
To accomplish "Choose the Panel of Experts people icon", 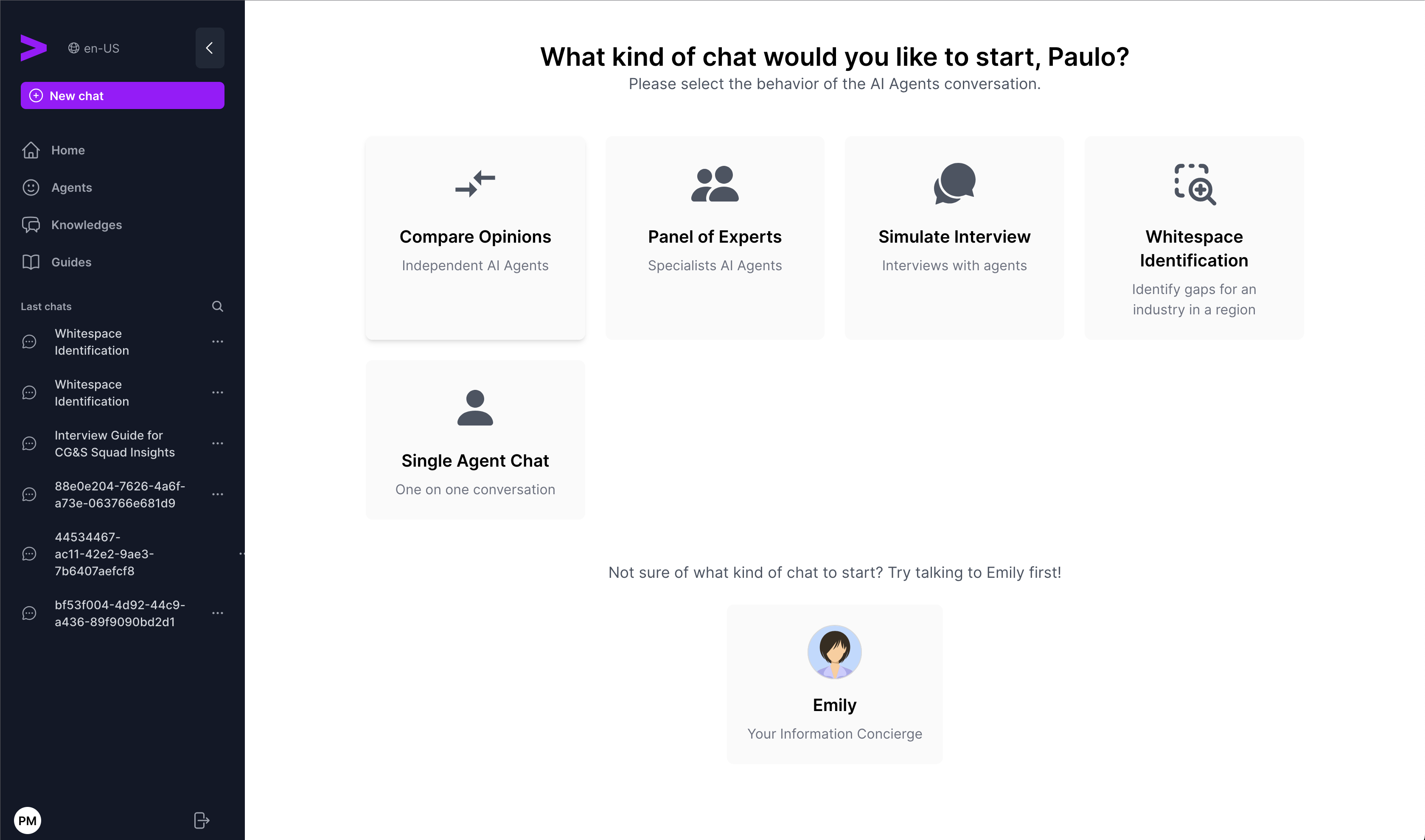I will coord(715,183).
